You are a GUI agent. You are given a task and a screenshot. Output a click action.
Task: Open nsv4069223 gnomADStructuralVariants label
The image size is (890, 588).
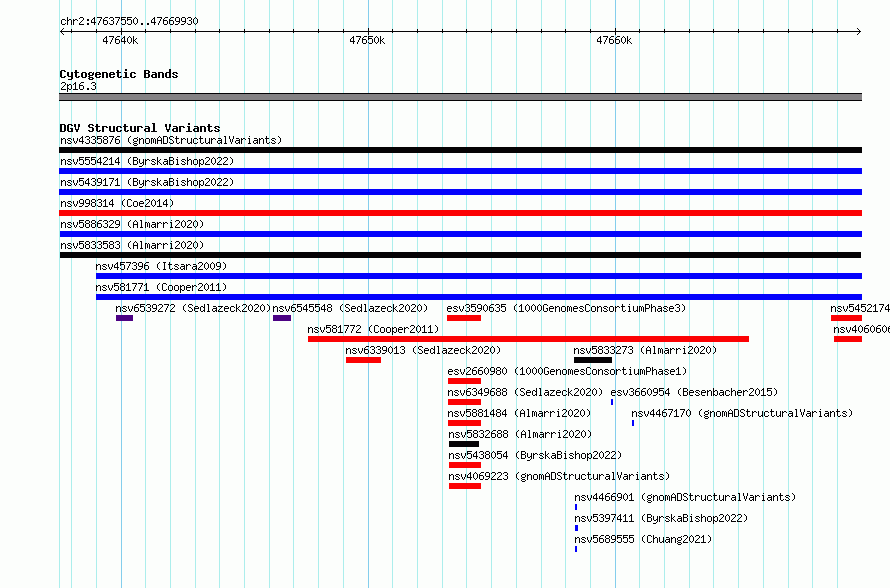(x=559, y=476)
